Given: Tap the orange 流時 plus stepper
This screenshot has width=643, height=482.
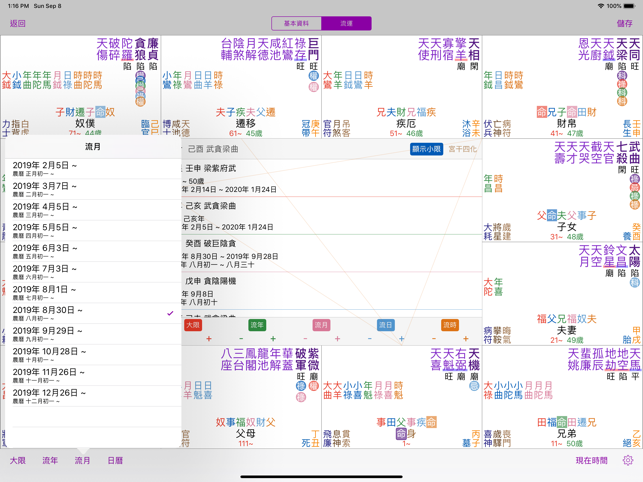Looking at the screenshot, I should [x=466, y=339].
